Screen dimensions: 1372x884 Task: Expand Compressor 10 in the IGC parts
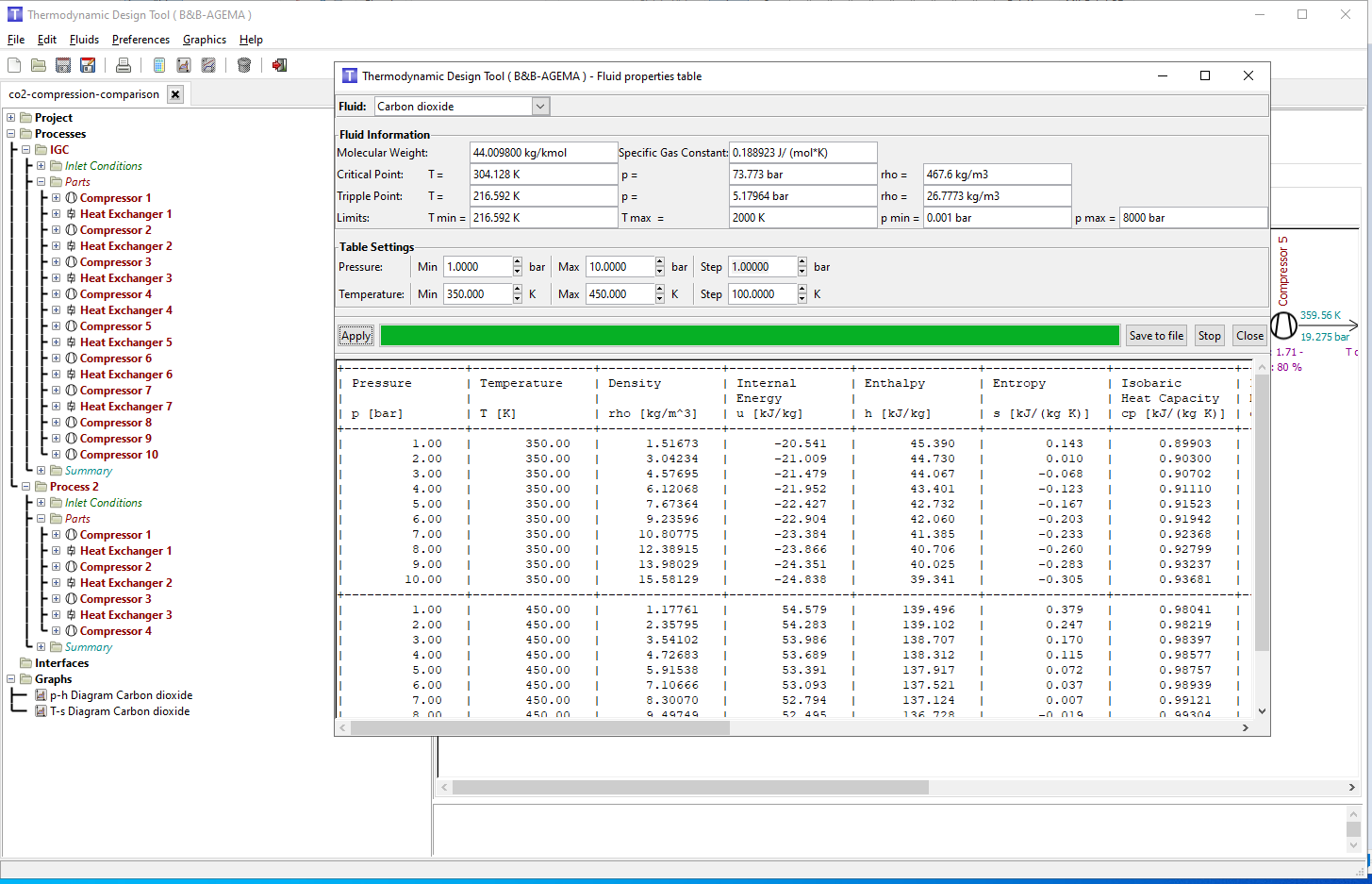click(57, 455)
